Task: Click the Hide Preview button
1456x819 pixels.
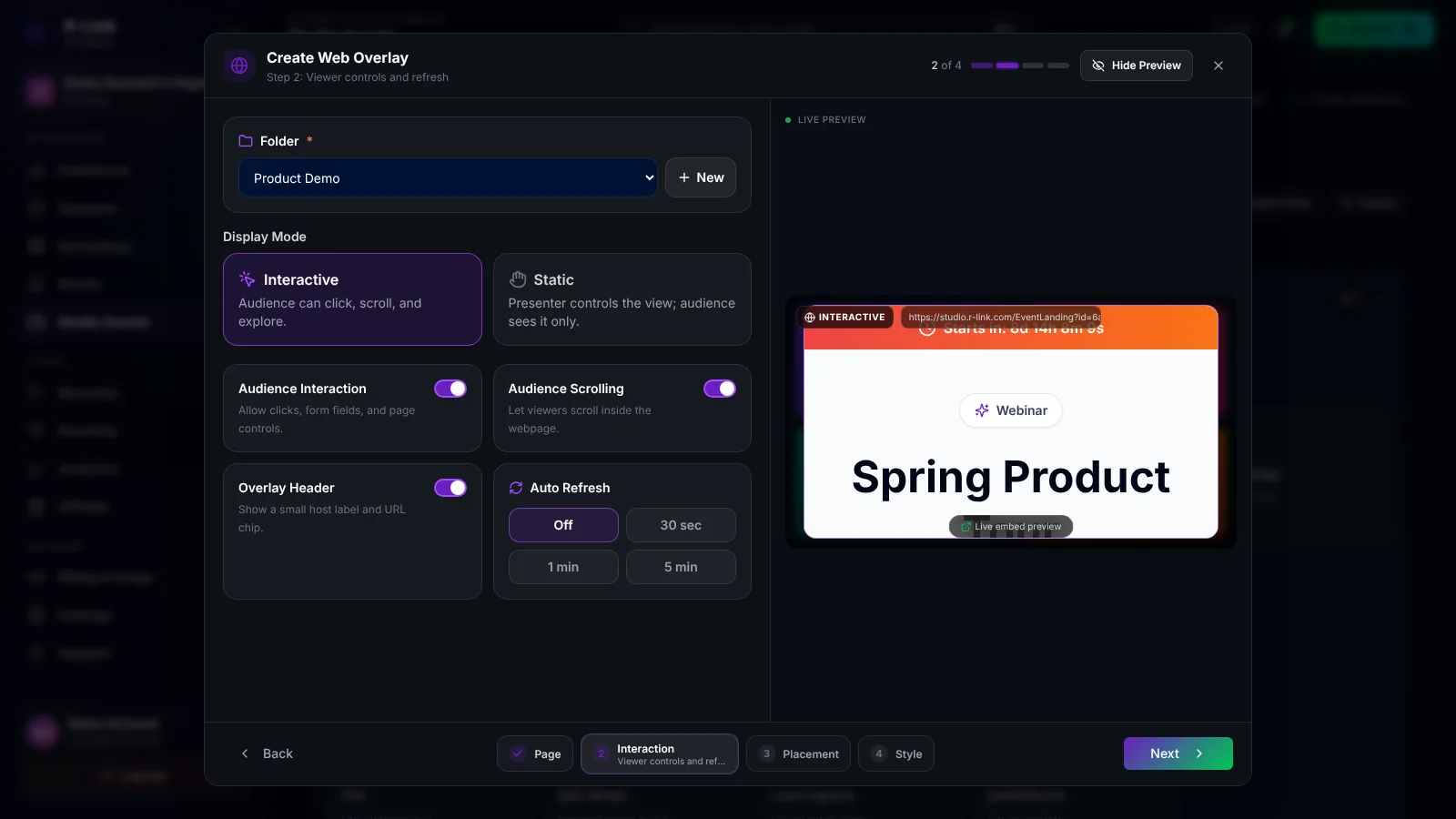Action: [1137, 66]
